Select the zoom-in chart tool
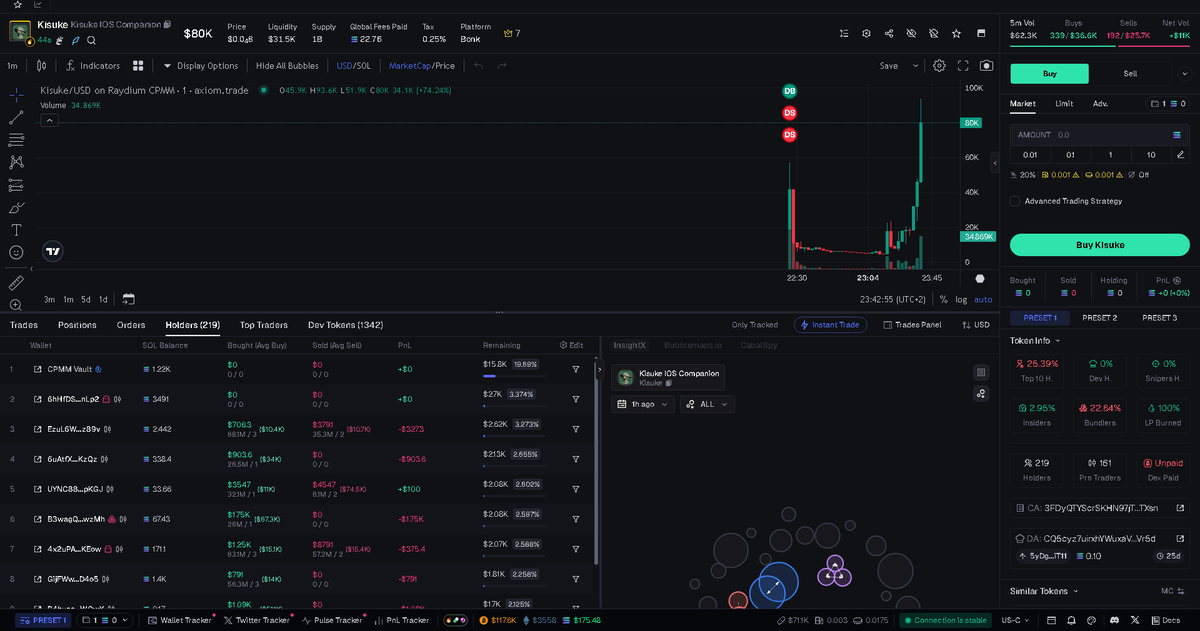The width and height of the screenshot is (1200, 631). (16, 305)
